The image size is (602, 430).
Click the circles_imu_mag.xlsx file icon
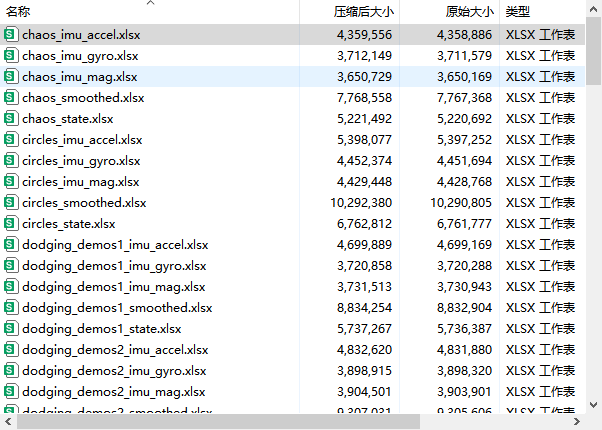click(11, 182)
